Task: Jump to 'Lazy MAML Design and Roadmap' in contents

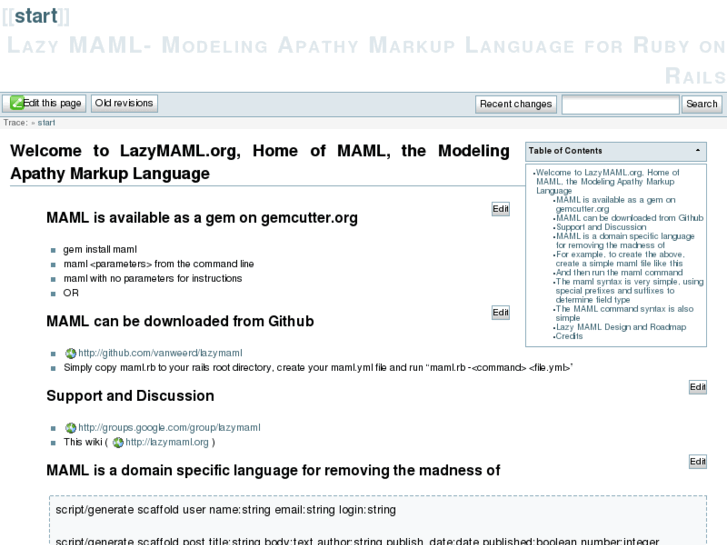Action: click(x=621, y=327)
